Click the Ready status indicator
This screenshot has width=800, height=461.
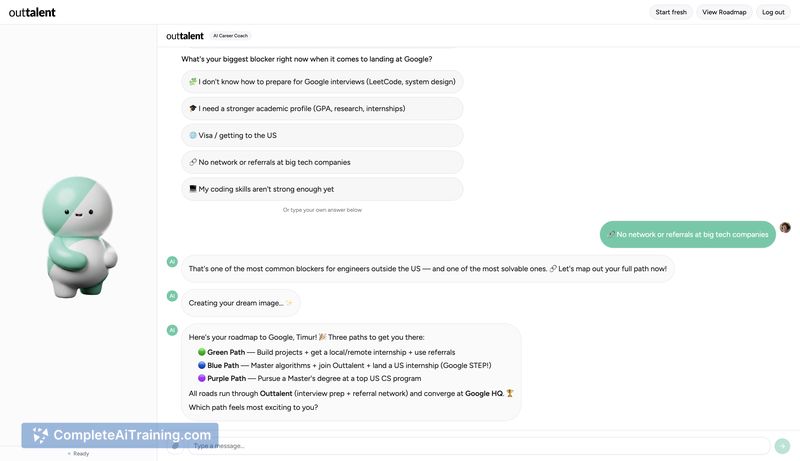coord(80,454)
